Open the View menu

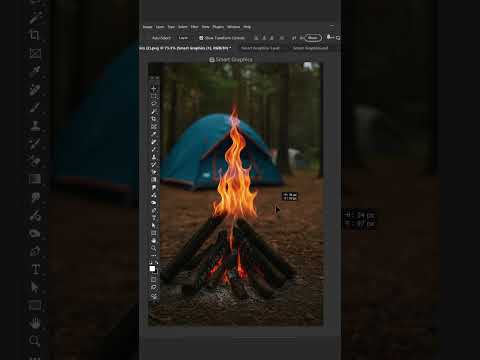206,27
